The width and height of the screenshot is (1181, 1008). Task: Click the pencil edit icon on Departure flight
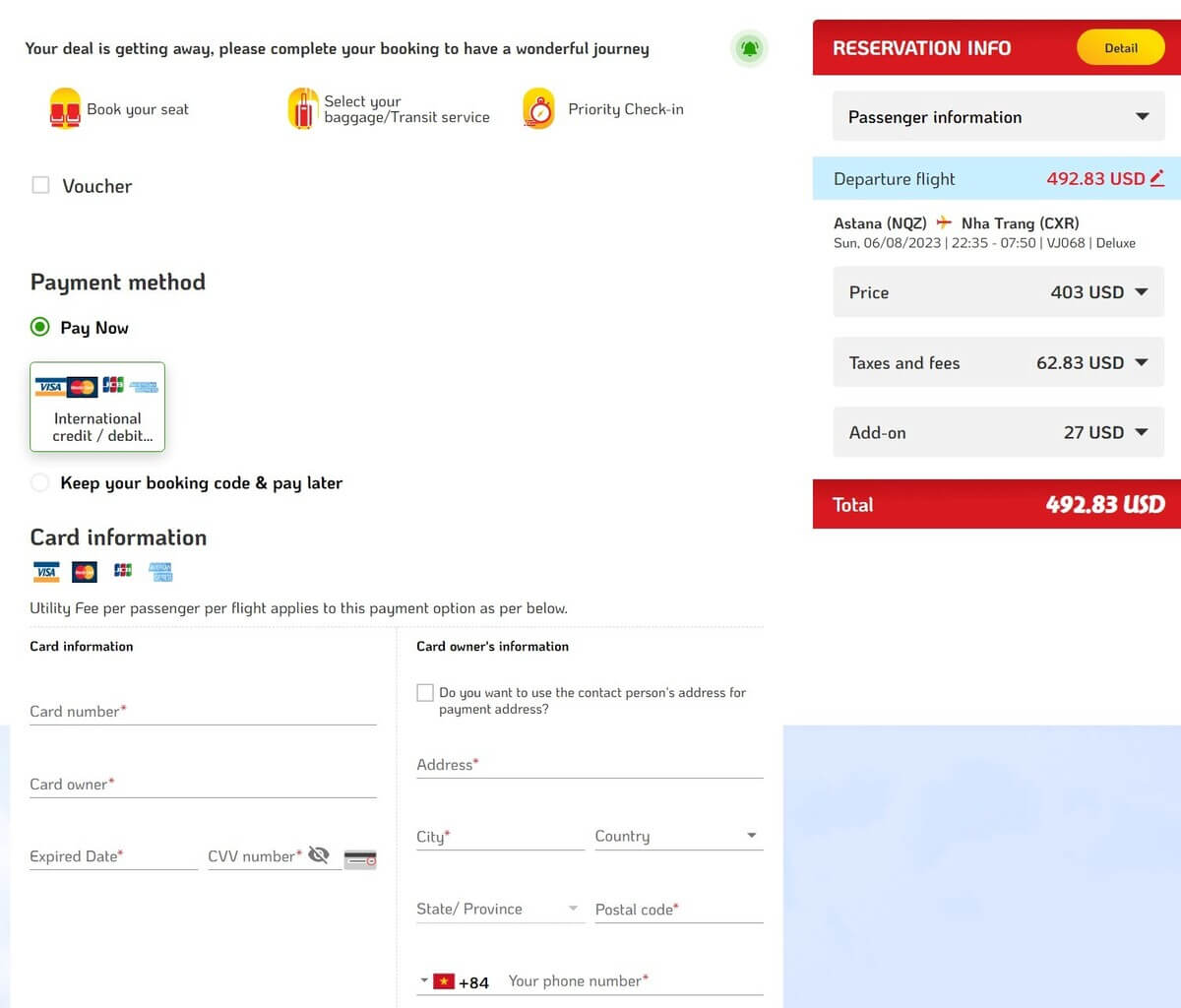[x=1156, y=178]
